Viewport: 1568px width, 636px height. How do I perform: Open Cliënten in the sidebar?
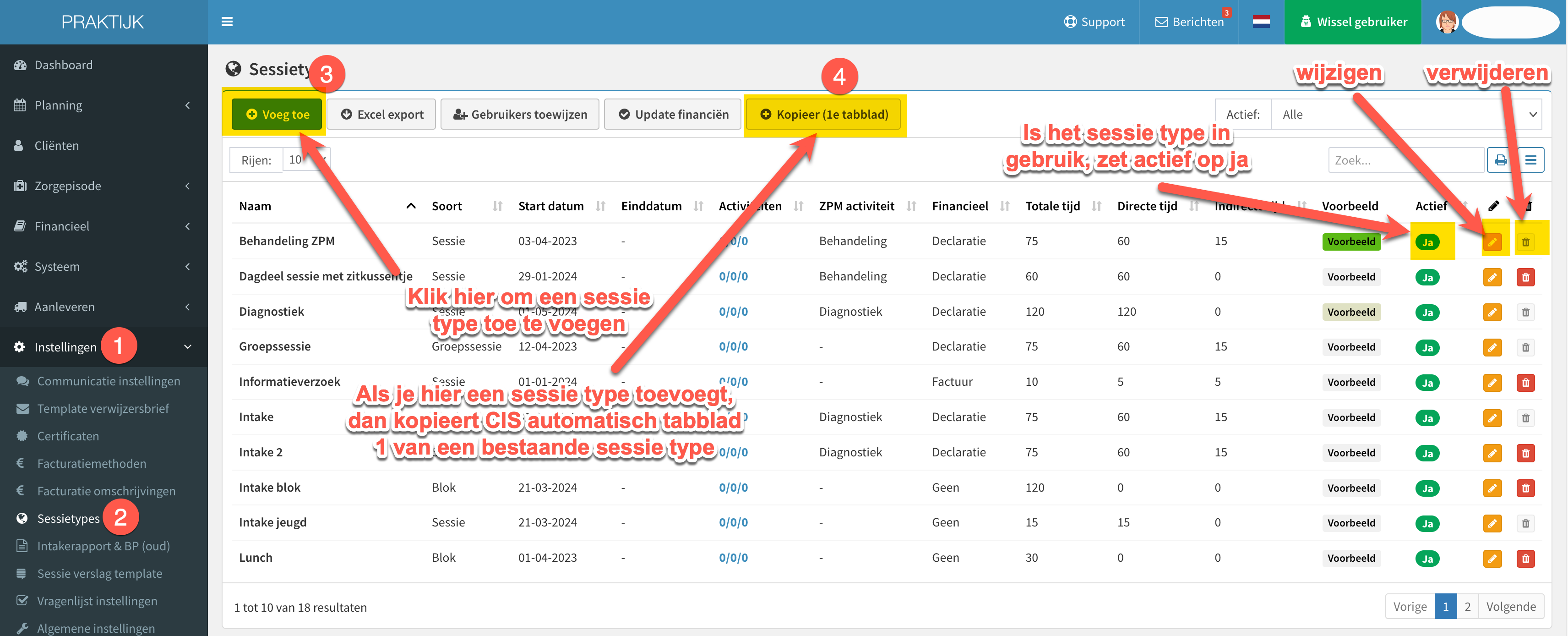[x=103, y=145]
